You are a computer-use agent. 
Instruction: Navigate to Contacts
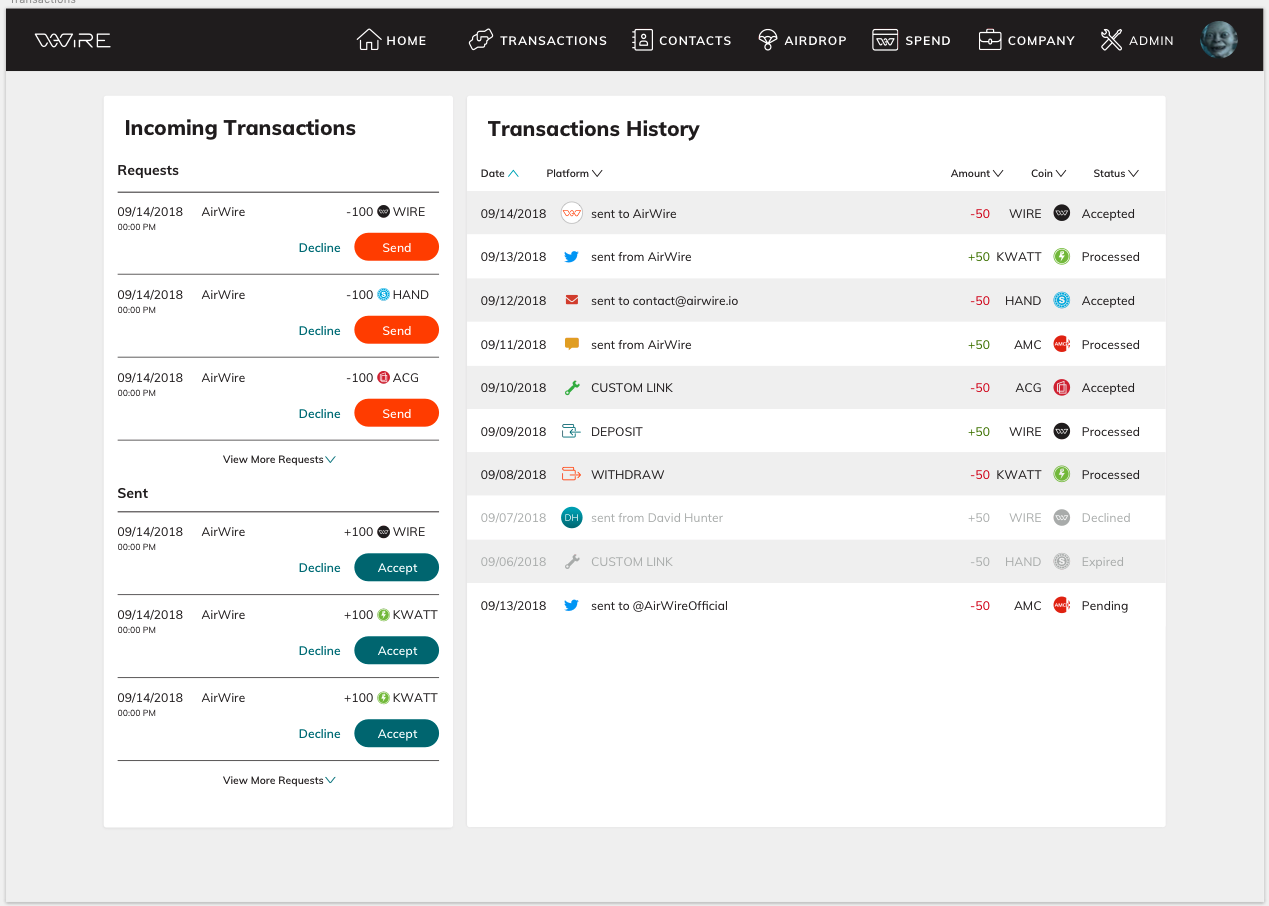682,40
